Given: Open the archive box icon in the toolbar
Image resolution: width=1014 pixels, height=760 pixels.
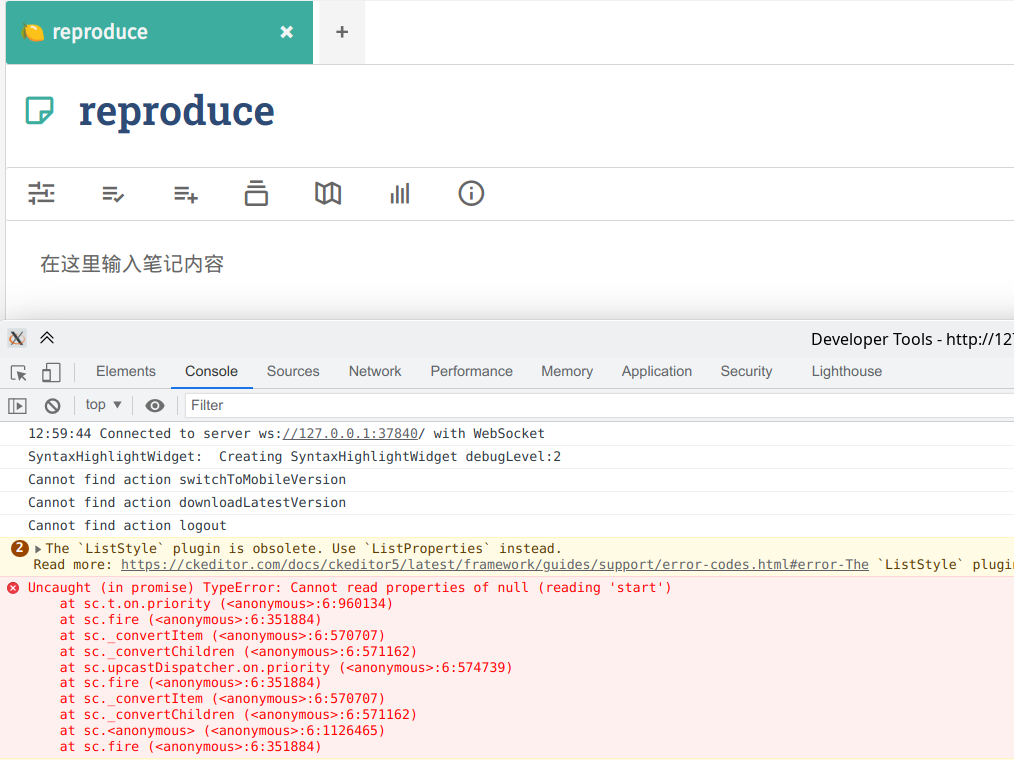Looking at the screenshot, I should [x=256, y=193].
